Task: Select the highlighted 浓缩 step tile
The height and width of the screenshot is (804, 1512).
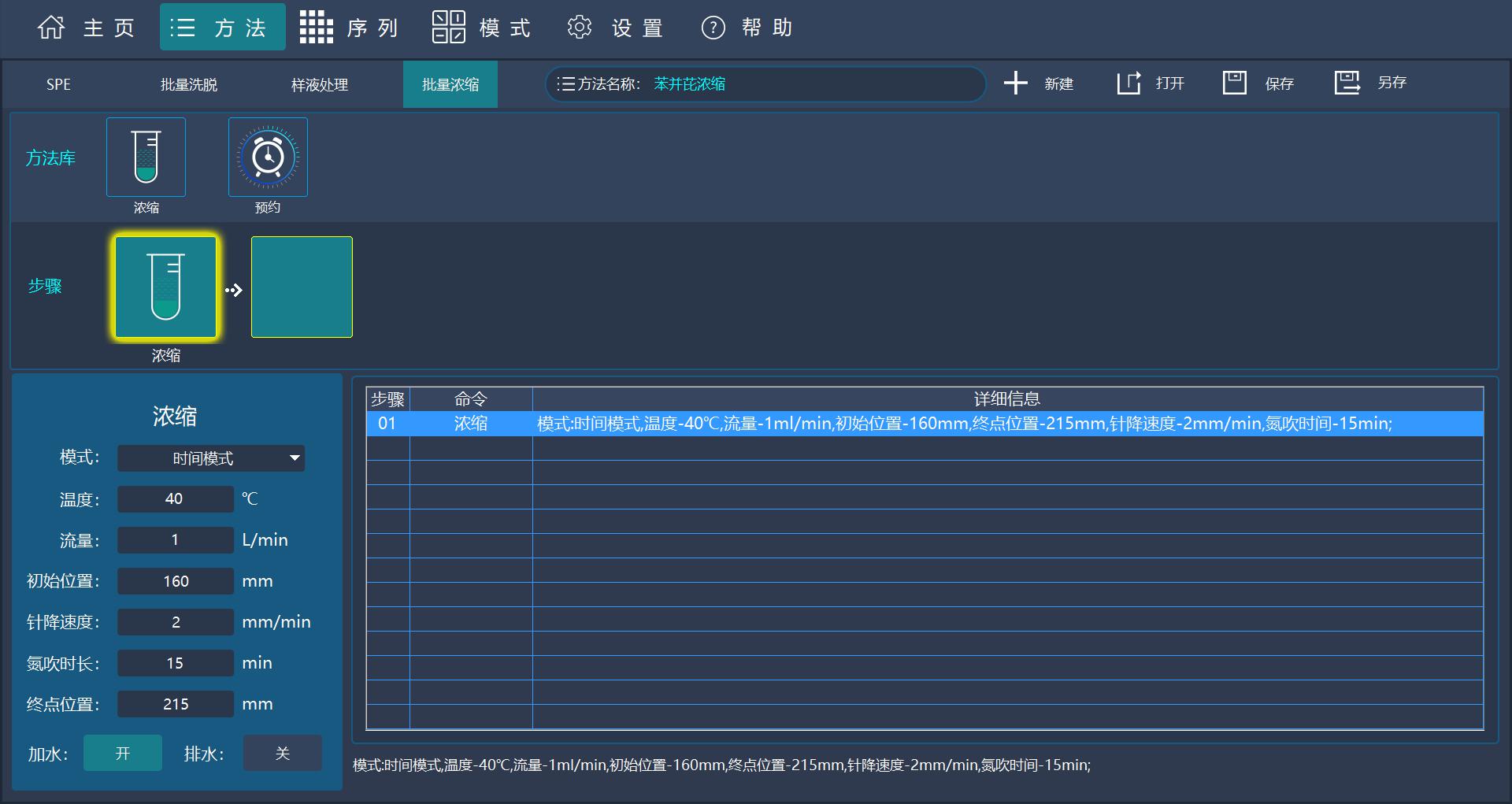Action: (x=165, y=287)
